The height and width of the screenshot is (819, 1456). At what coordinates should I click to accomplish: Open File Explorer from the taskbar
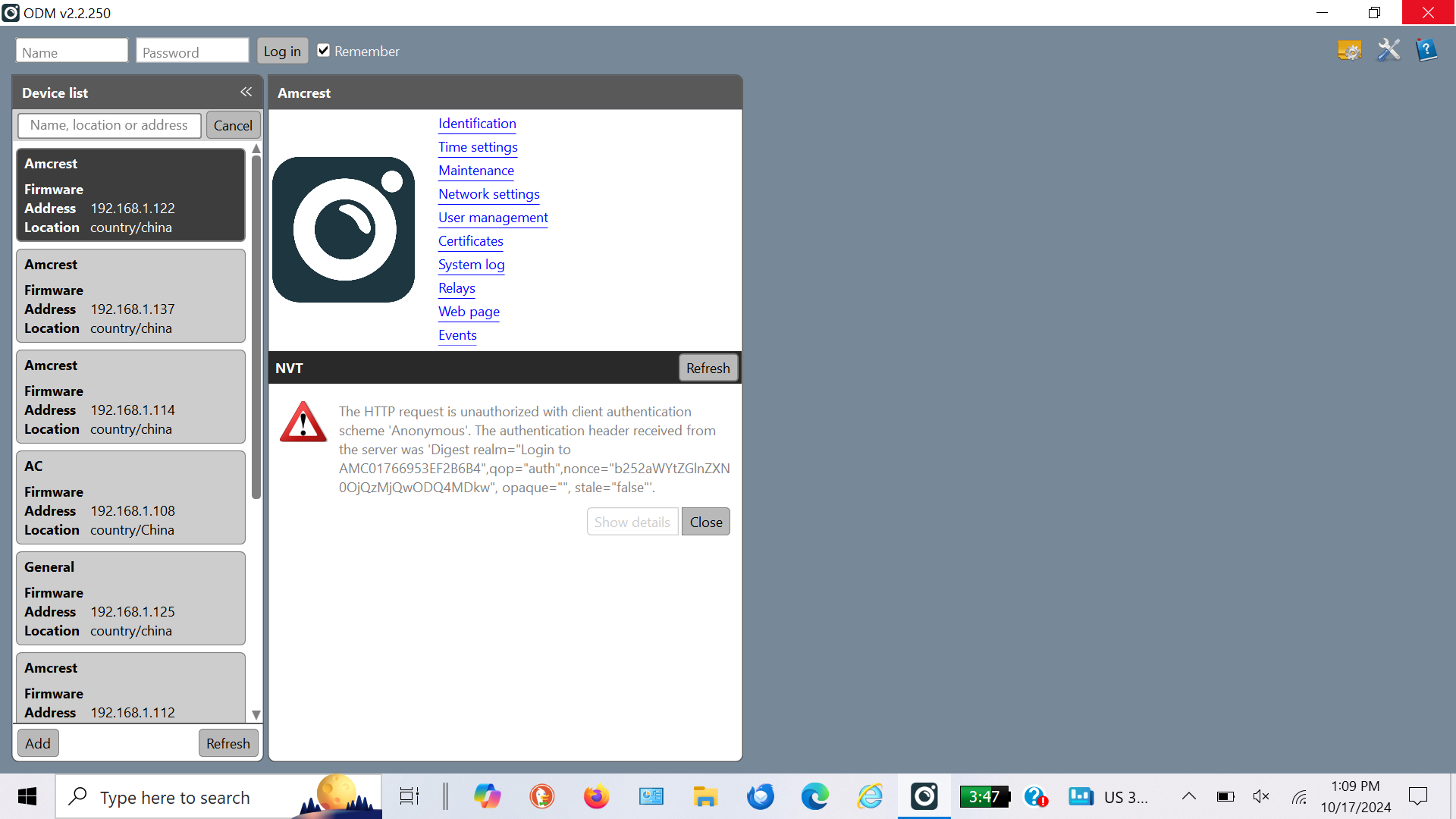705,796
